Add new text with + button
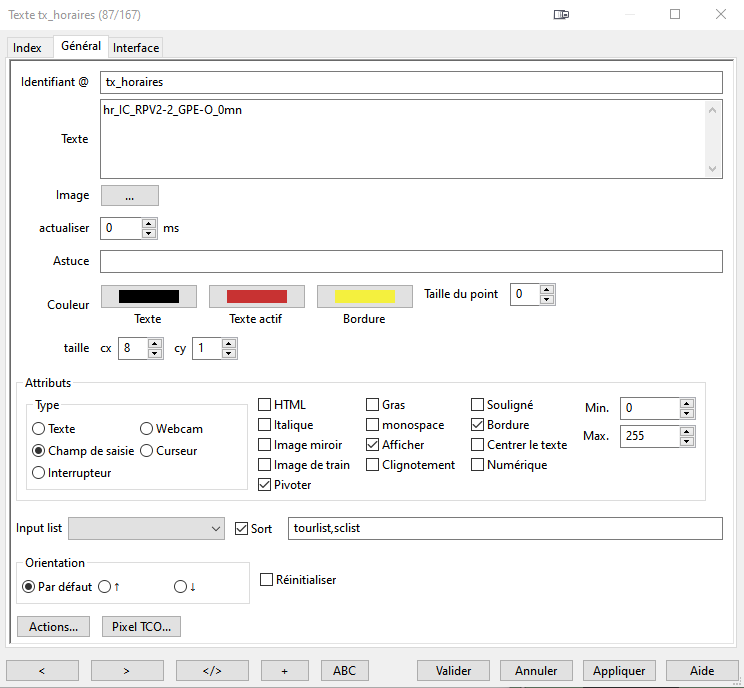 (x=285, y=670)
